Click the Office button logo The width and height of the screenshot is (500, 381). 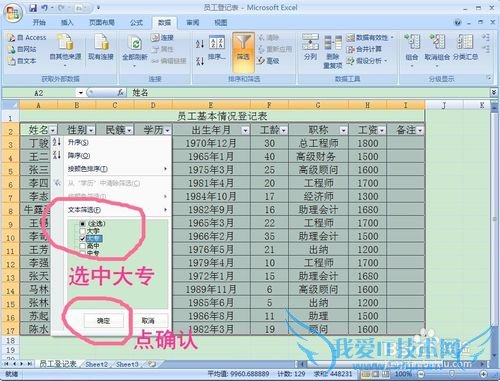(x=13, y=13)
